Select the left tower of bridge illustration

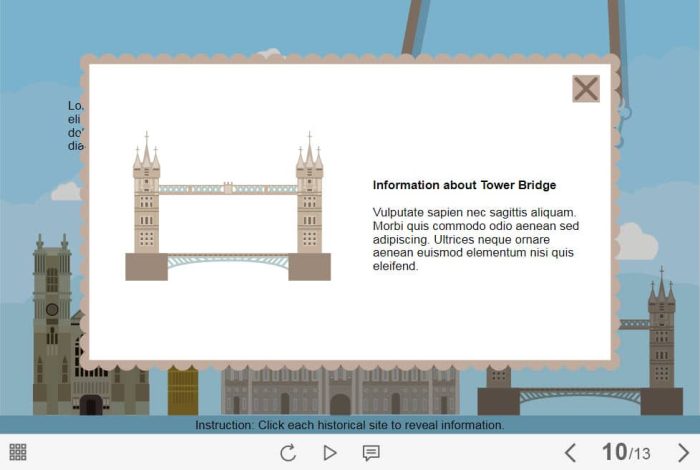(146, 205)
